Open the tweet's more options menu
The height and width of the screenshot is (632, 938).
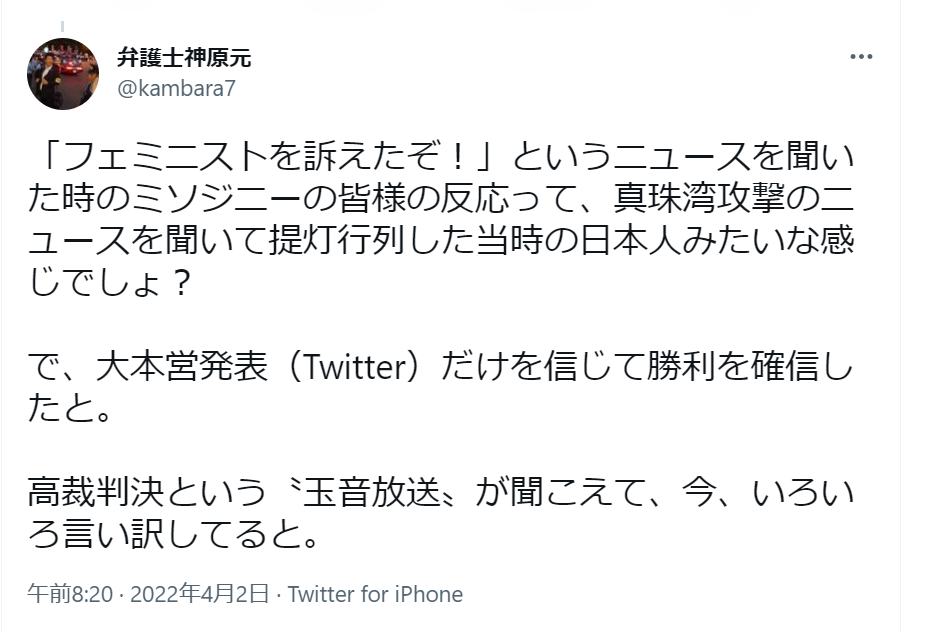(x=861, y=57)
